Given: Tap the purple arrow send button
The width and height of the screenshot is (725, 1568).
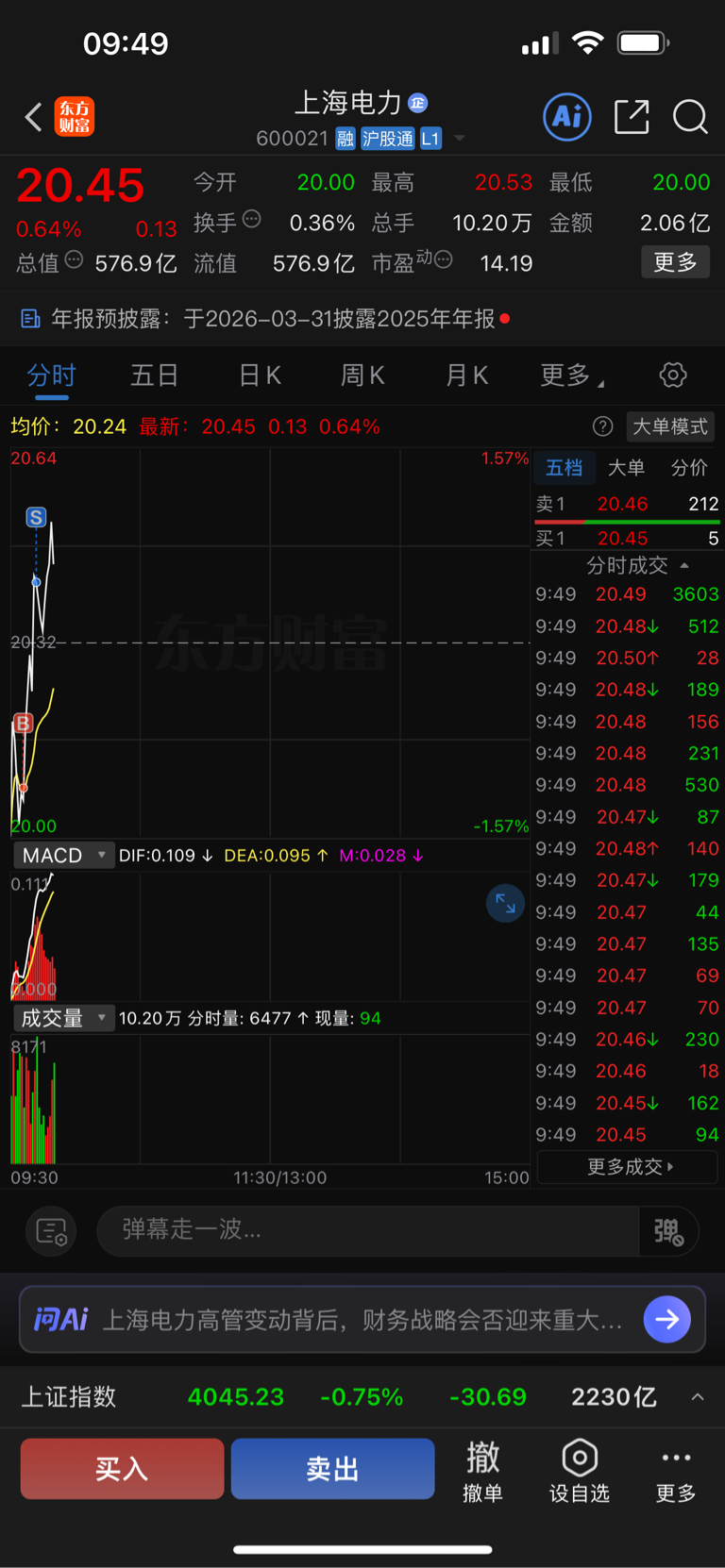Looking at the screenshot, I should tap(667, 1319).
